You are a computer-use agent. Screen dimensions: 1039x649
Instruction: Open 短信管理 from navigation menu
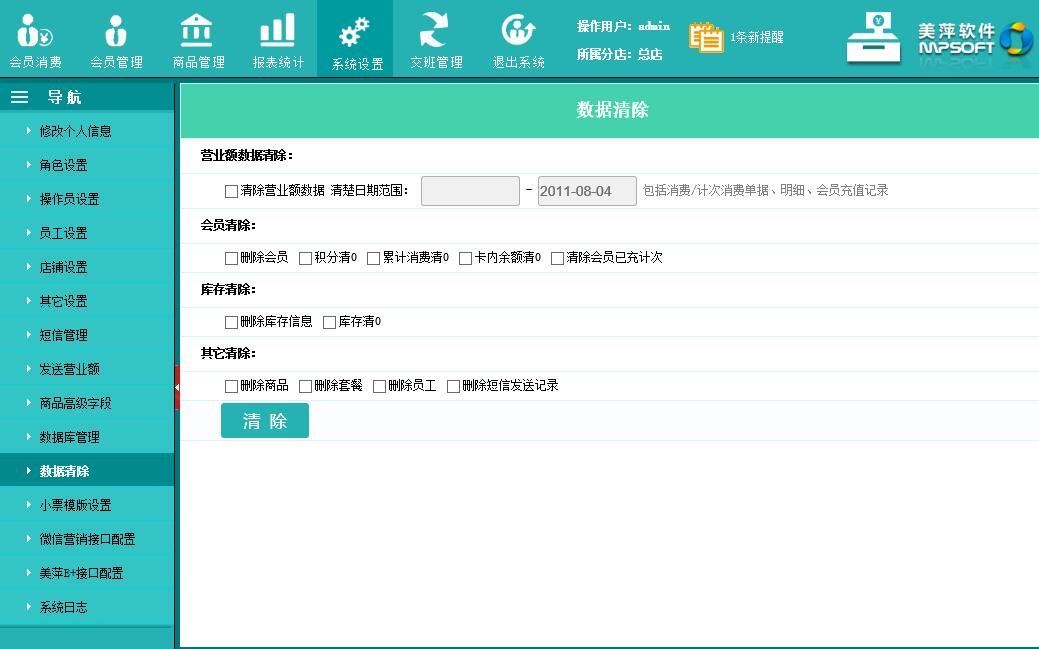tap(63, 335)
